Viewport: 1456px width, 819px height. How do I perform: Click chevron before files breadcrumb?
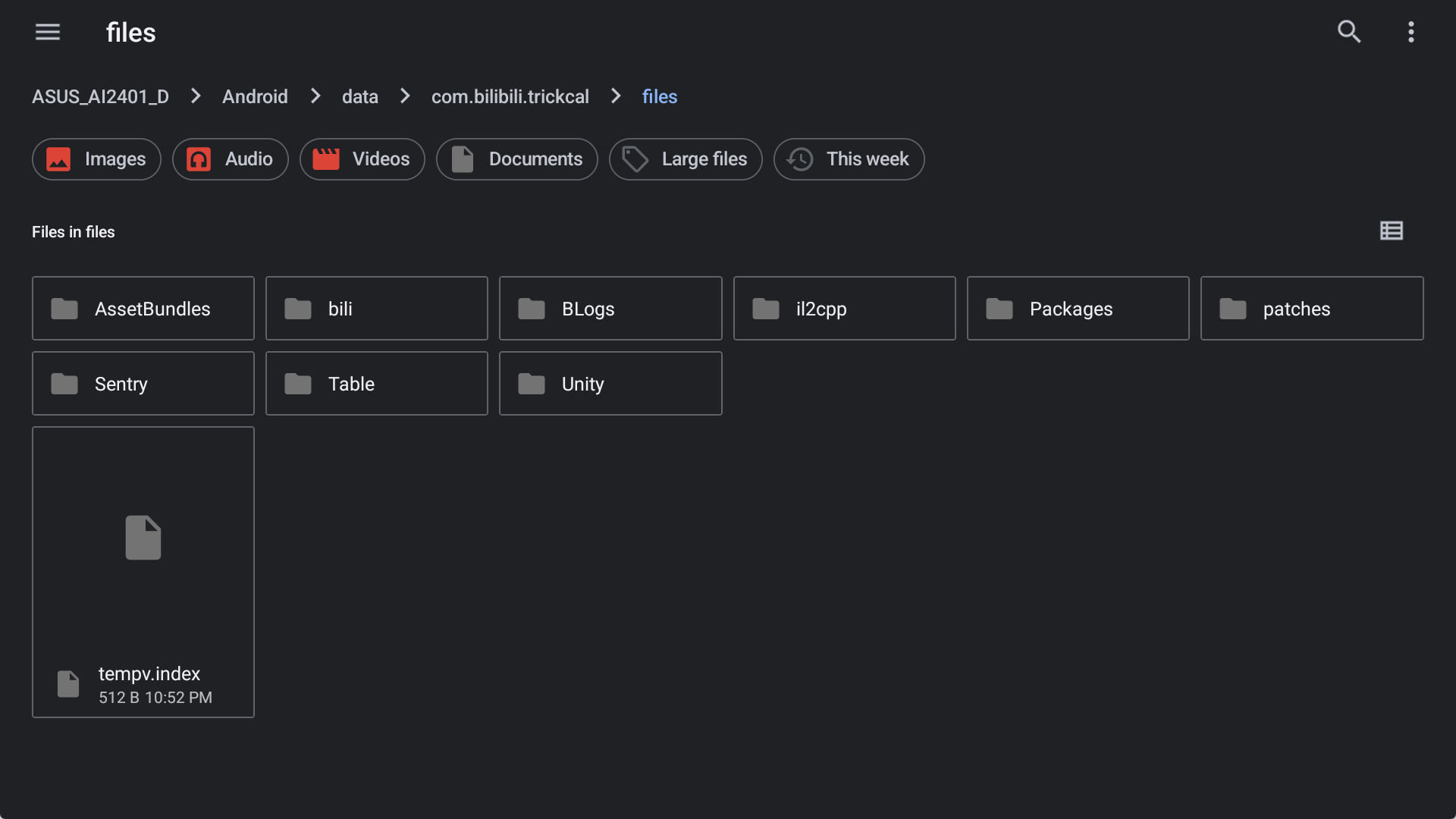616,96
